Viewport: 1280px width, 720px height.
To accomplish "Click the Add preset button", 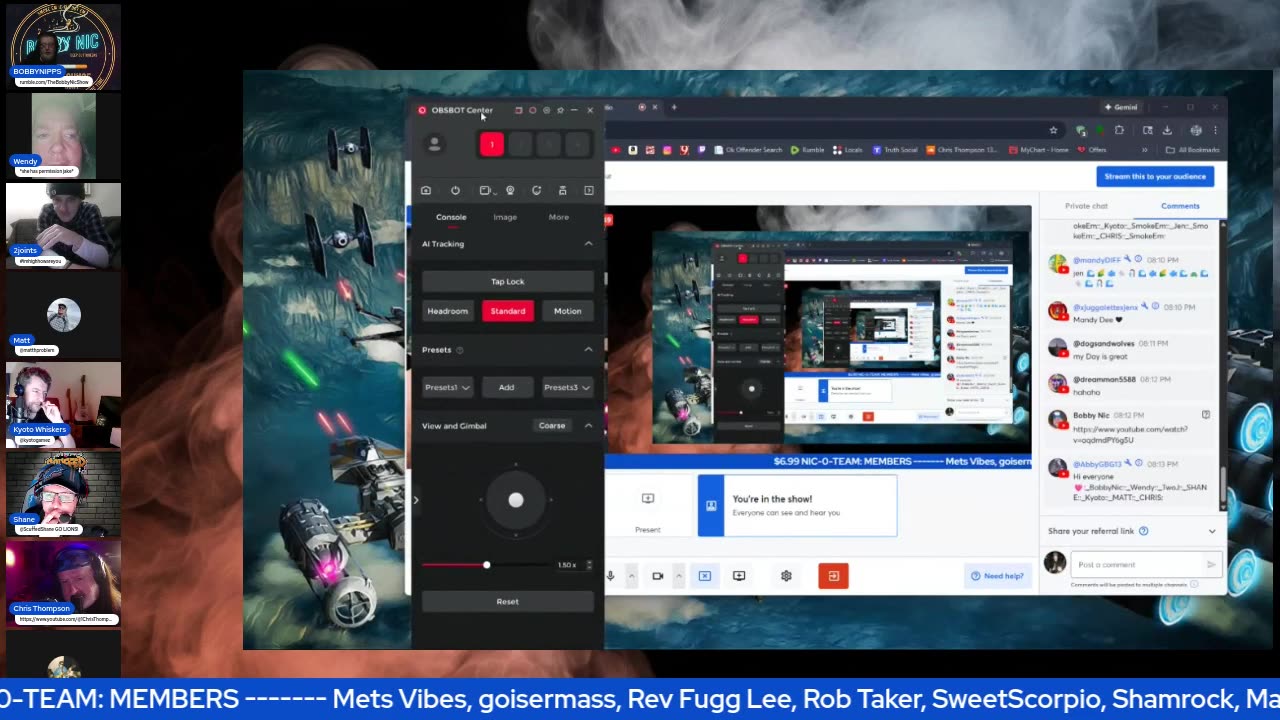I will (506, 387).
